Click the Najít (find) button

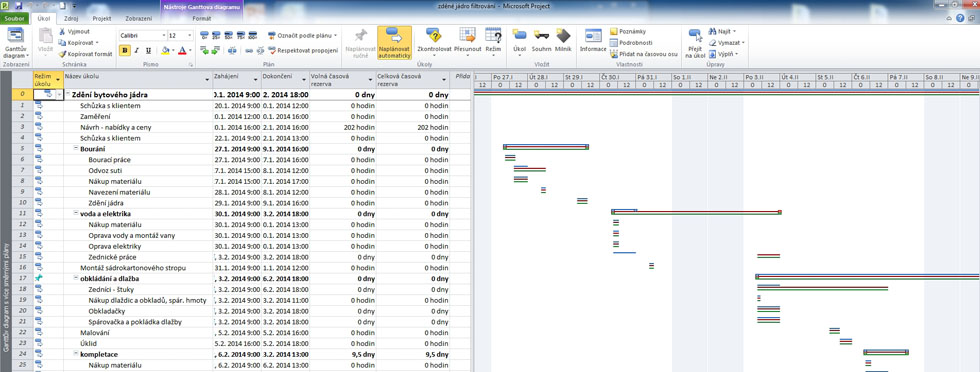coord(722,31)
